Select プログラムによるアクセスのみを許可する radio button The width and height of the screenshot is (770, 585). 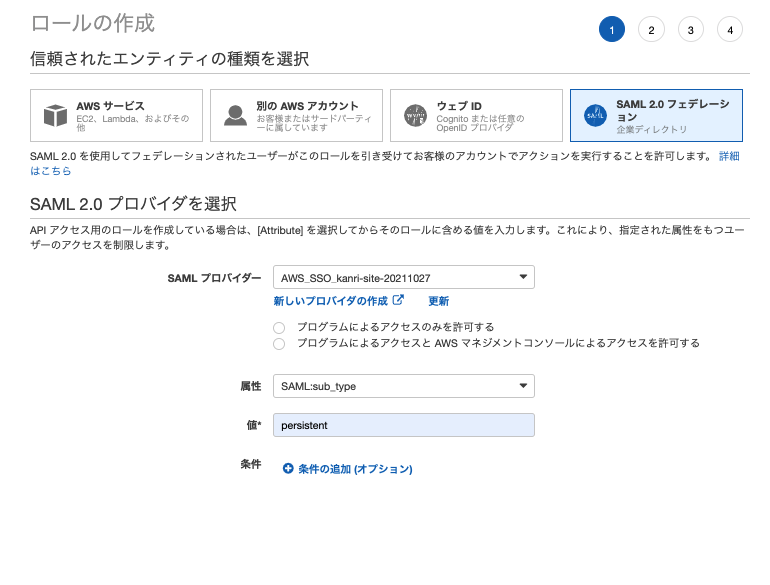pyautogui.click(x=279, y=328)
